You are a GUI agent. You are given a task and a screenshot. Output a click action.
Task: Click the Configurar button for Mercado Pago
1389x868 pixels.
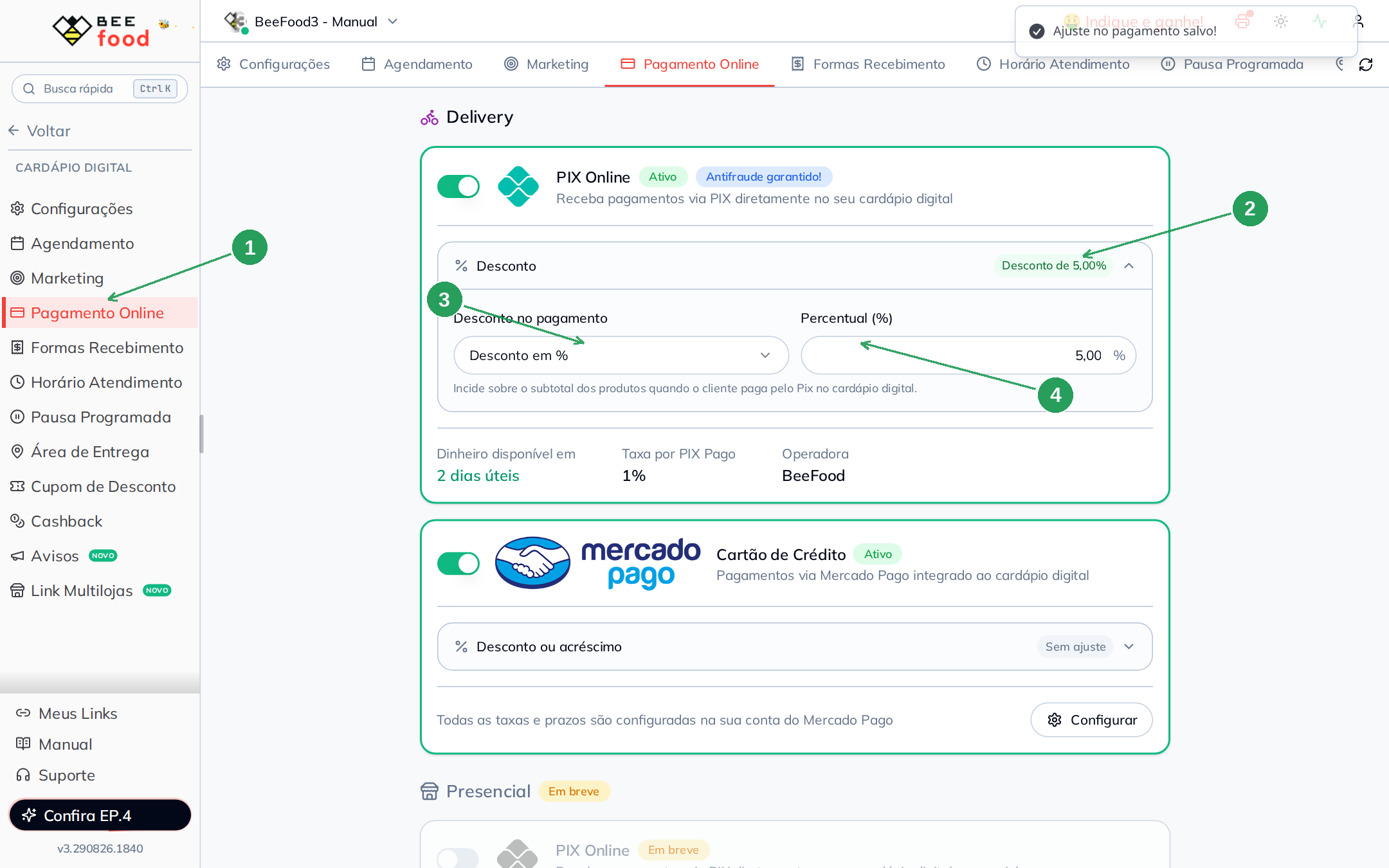coord(1091,719)
